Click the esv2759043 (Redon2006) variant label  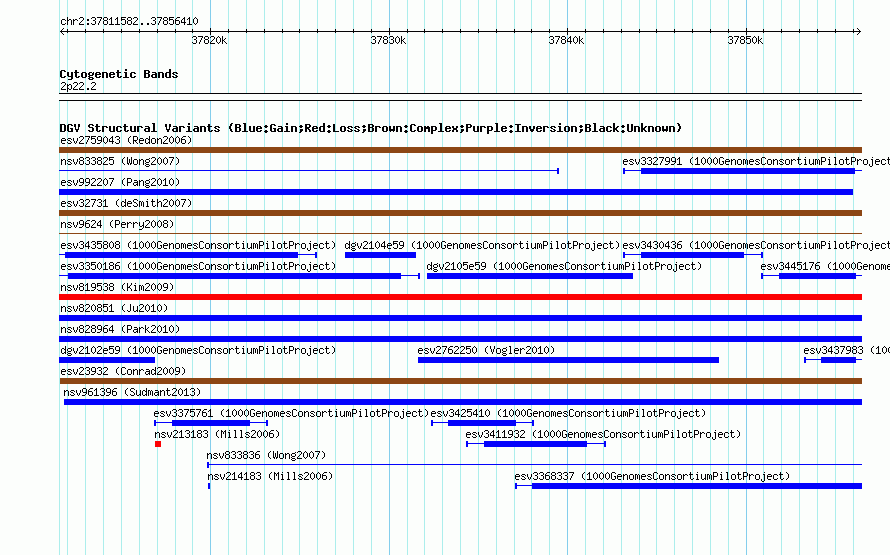coord(126,140)
